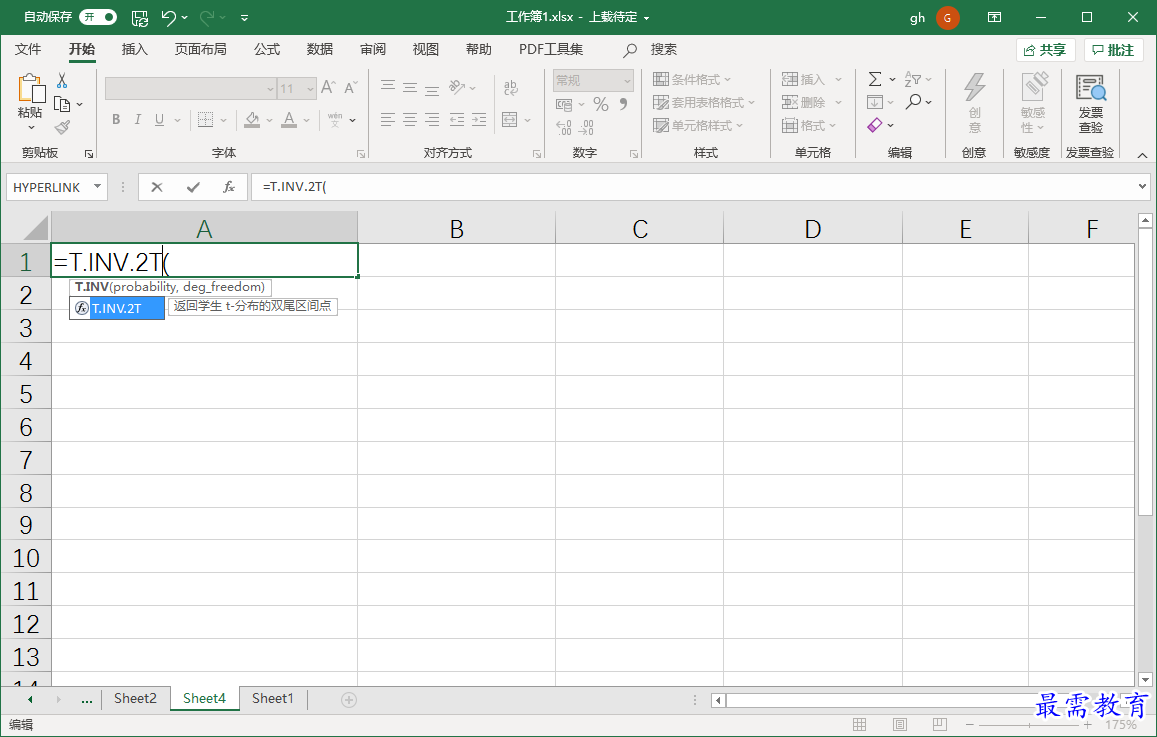Click the Copy icon
Image resolution: width=1157 pixels, height=737 pixels.
pyautogui.click(x=63, y=104)
